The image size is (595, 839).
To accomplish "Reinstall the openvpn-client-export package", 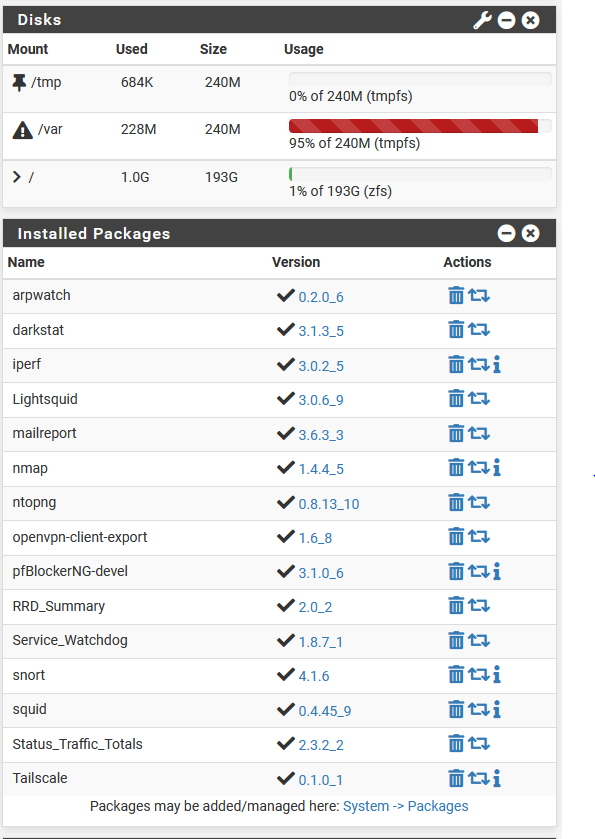I will point(479,537).
